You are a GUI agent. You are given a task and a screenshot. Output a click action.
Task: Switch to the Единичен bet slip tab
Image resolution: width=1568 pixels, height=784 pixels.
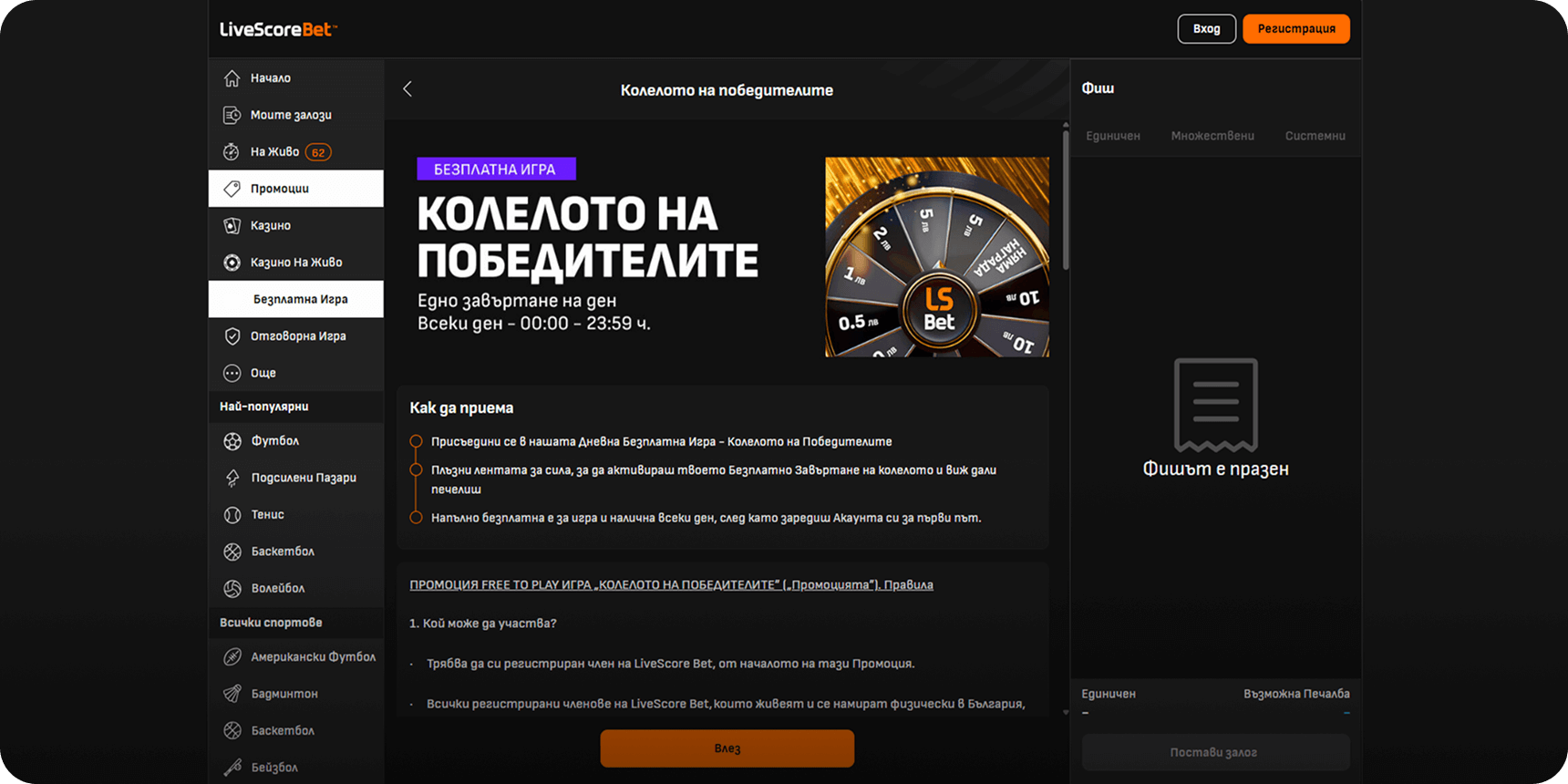click(1113, 136)
